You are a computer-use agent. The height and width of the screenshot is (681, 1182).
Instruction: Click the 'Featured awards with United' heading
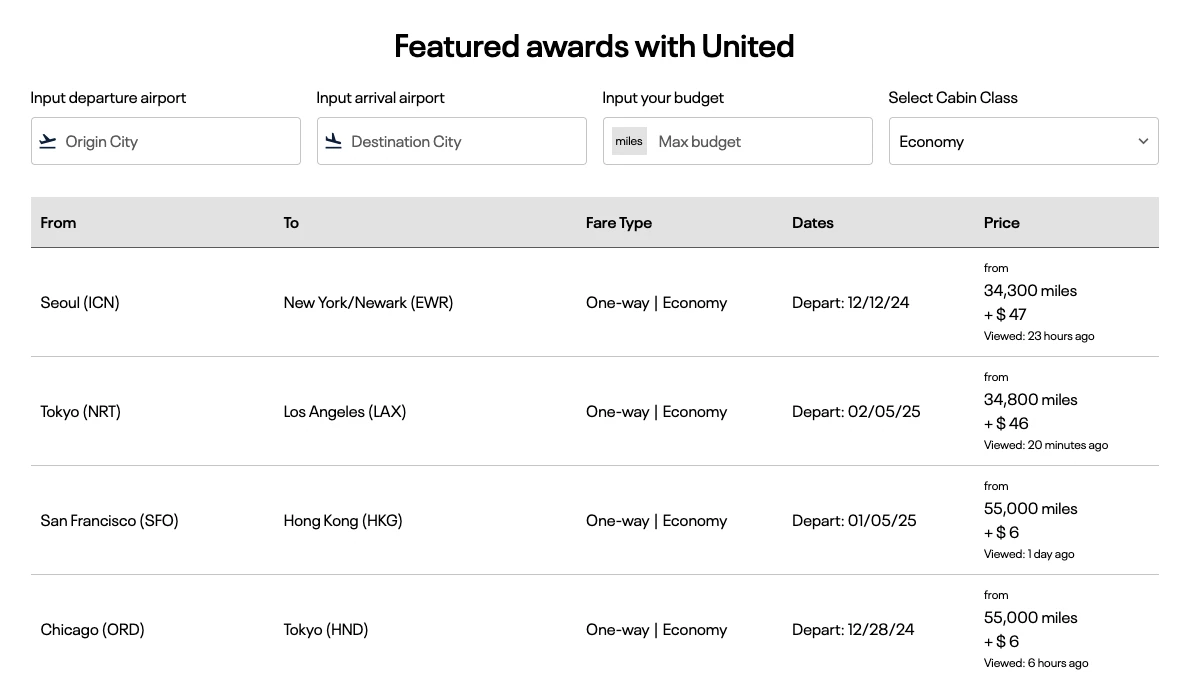pyautogui.click(x=594, y=46)
